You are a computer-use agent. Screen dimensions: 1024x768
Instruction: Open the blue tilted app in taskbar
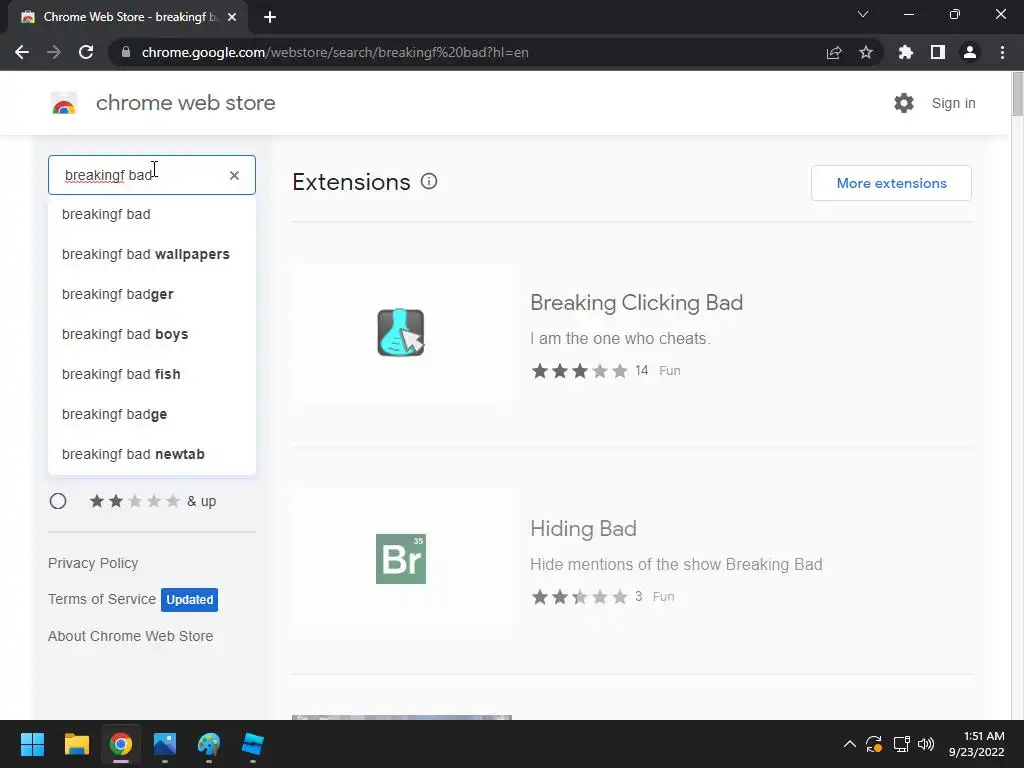click(x=253, y=744)
